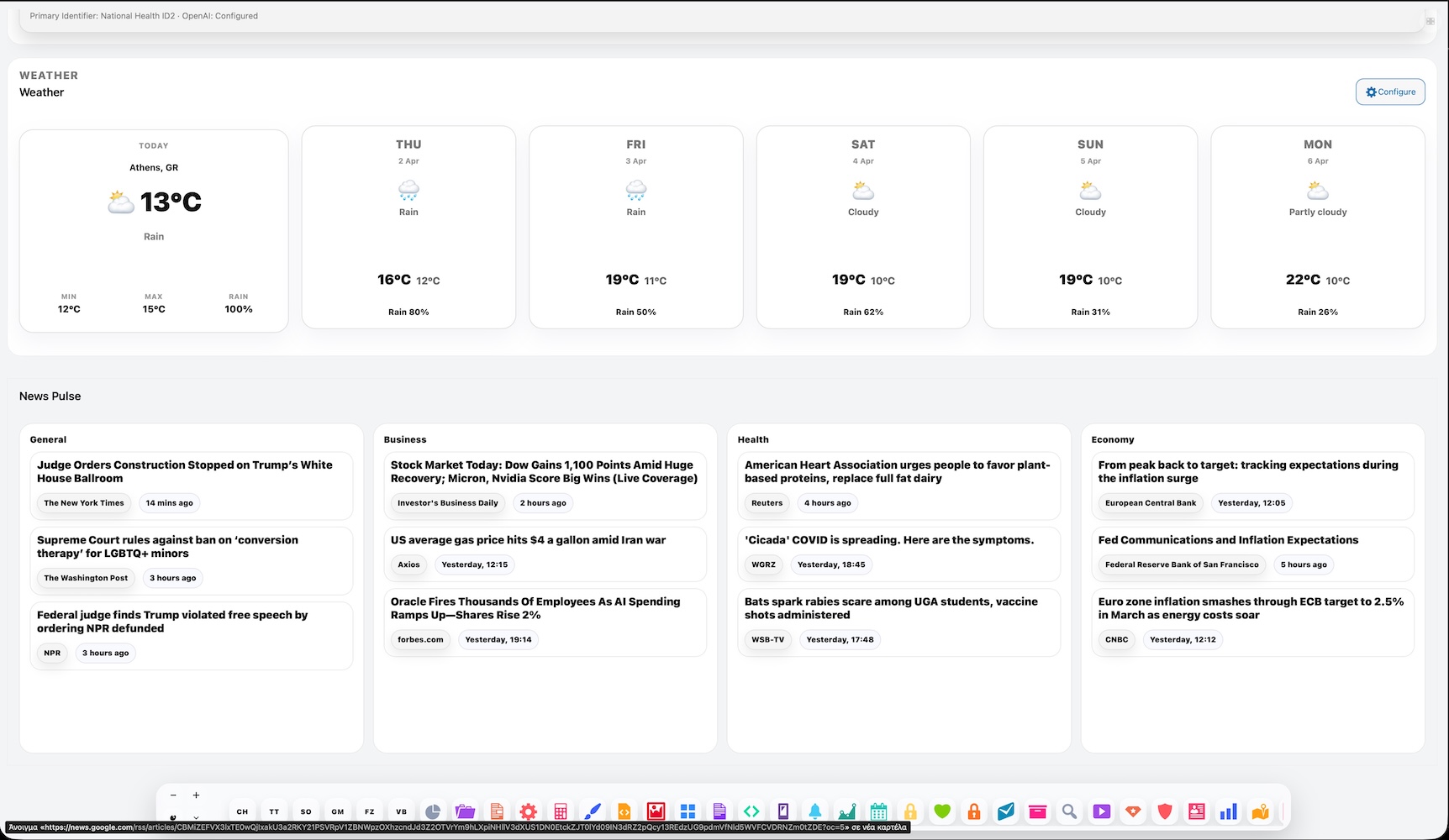1449x840 pixels.
Task: Select the THU 2 Apr forecast card
Action: 408,227
